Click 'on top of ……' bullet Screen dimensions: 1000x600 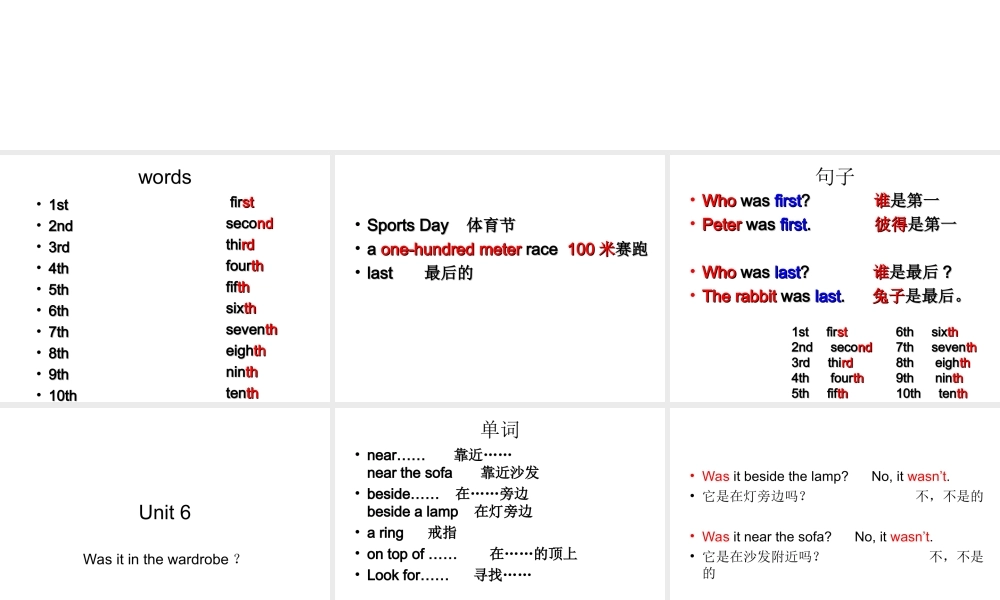tap(472, 553)
